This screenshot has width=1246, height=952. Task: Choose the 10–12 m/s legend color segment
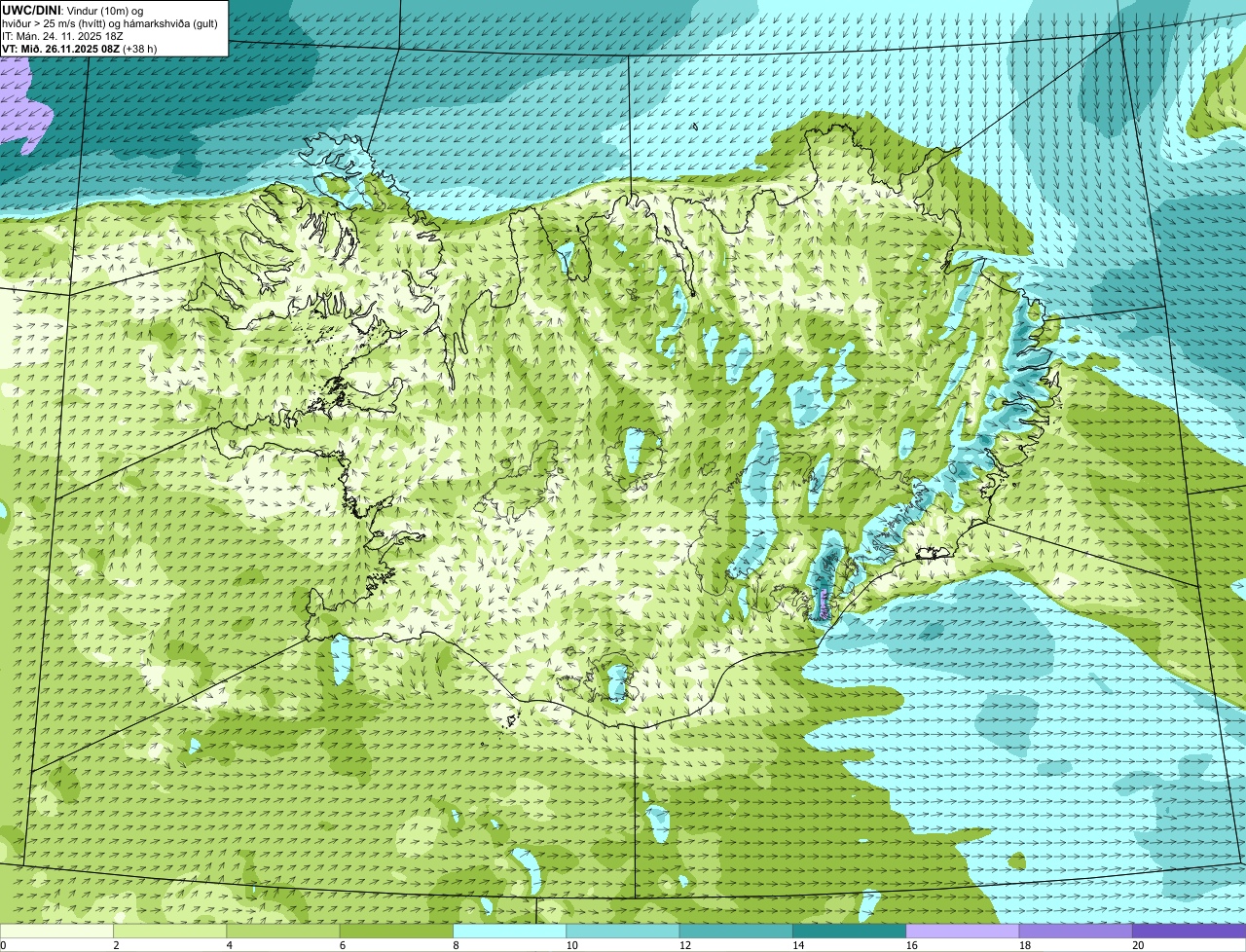(x=623, y=931)
